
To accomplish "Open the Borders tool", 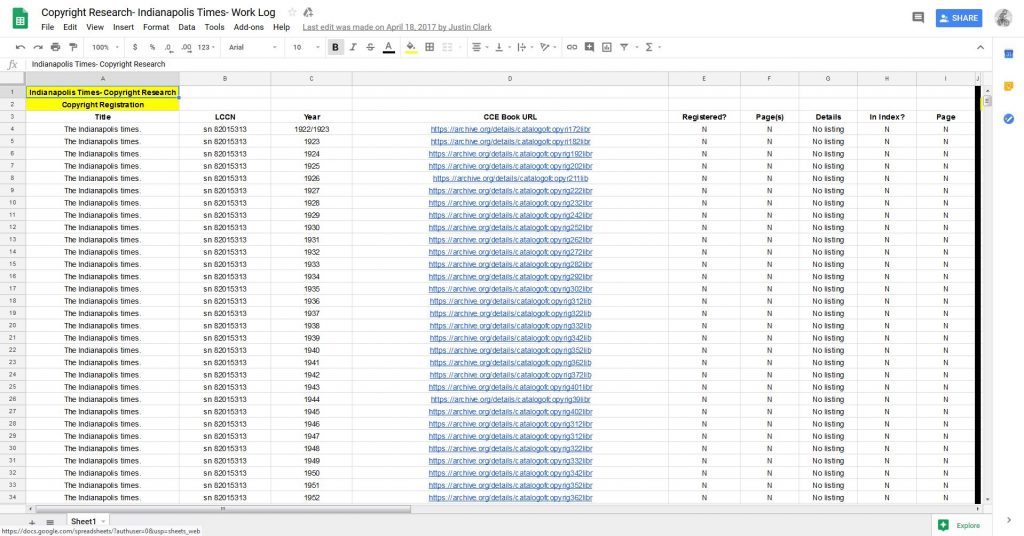I will [x=430, y=47].
